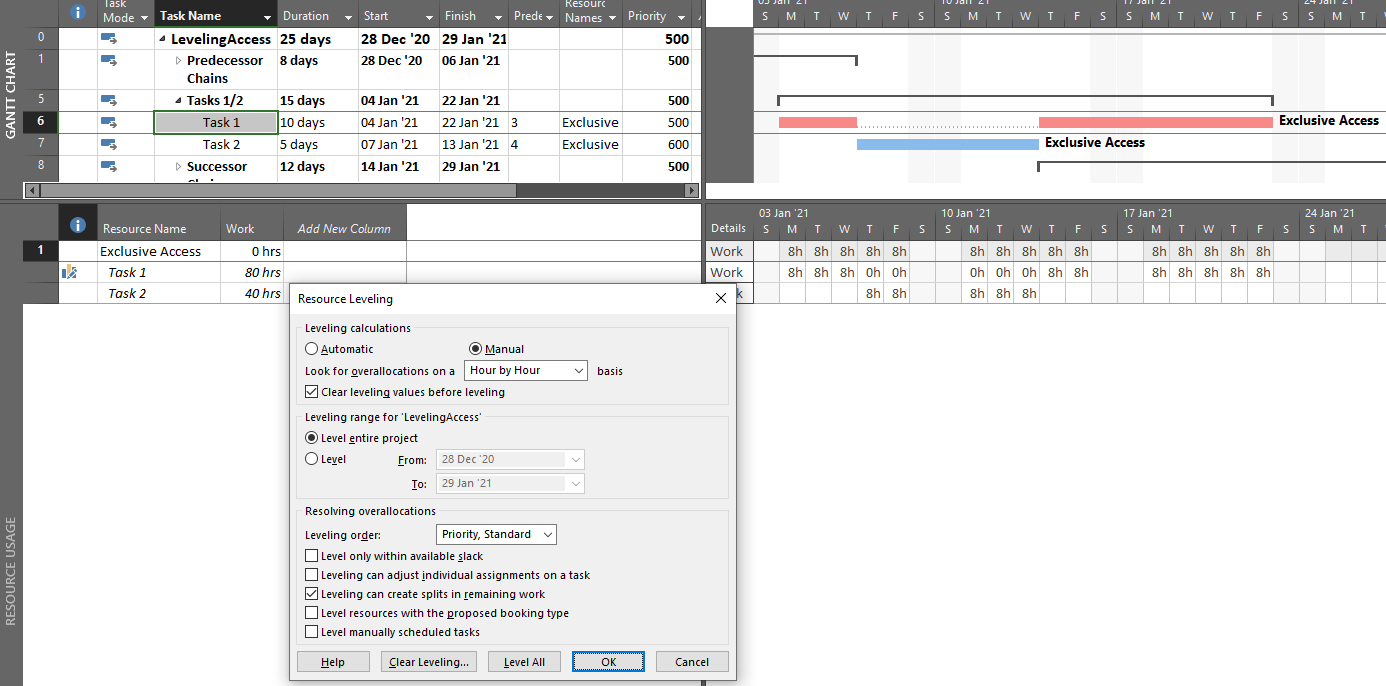Screen dimensions: 1386x686
Task: Click scroll left arrow on Gantt table scrollbar
Action: pyautogui.click(x=32, y=190)
